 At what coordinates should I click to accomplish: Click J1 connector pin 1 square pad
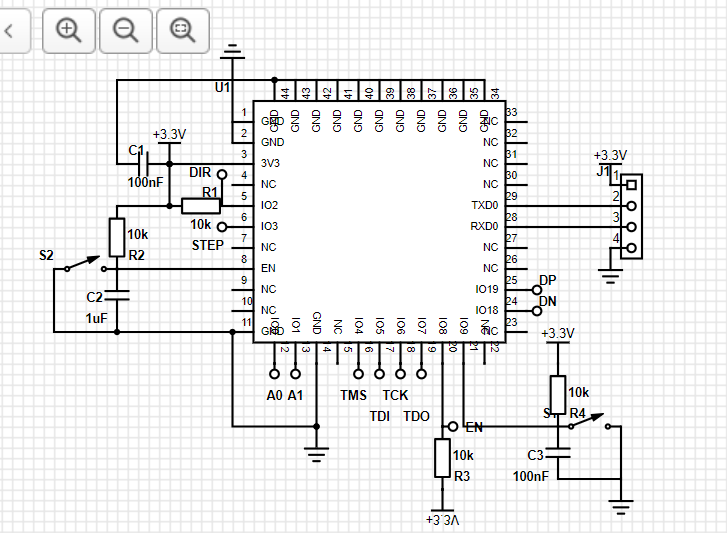pos(631,185)
